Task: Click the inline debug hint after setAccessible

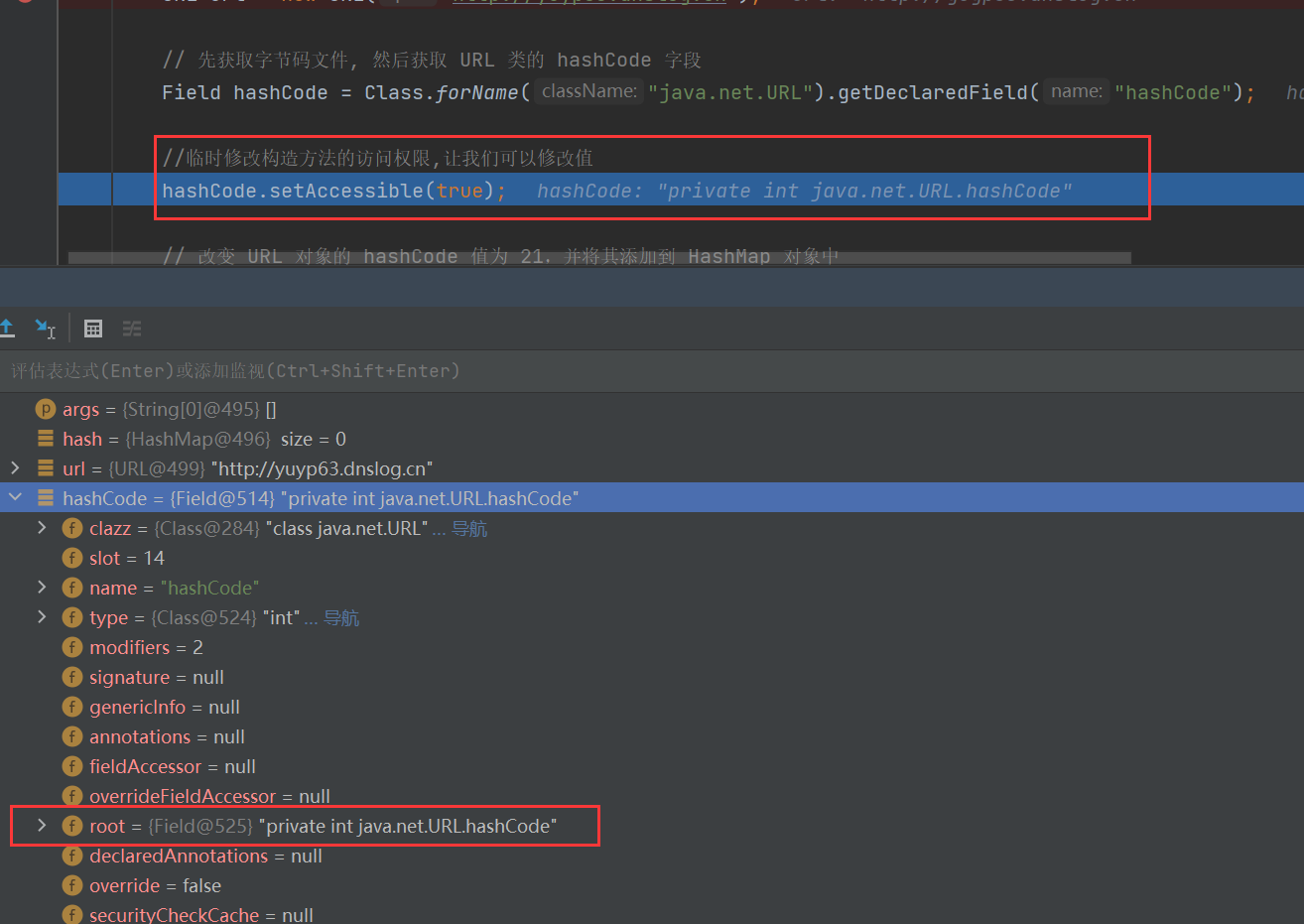Action: coord(804,191)
